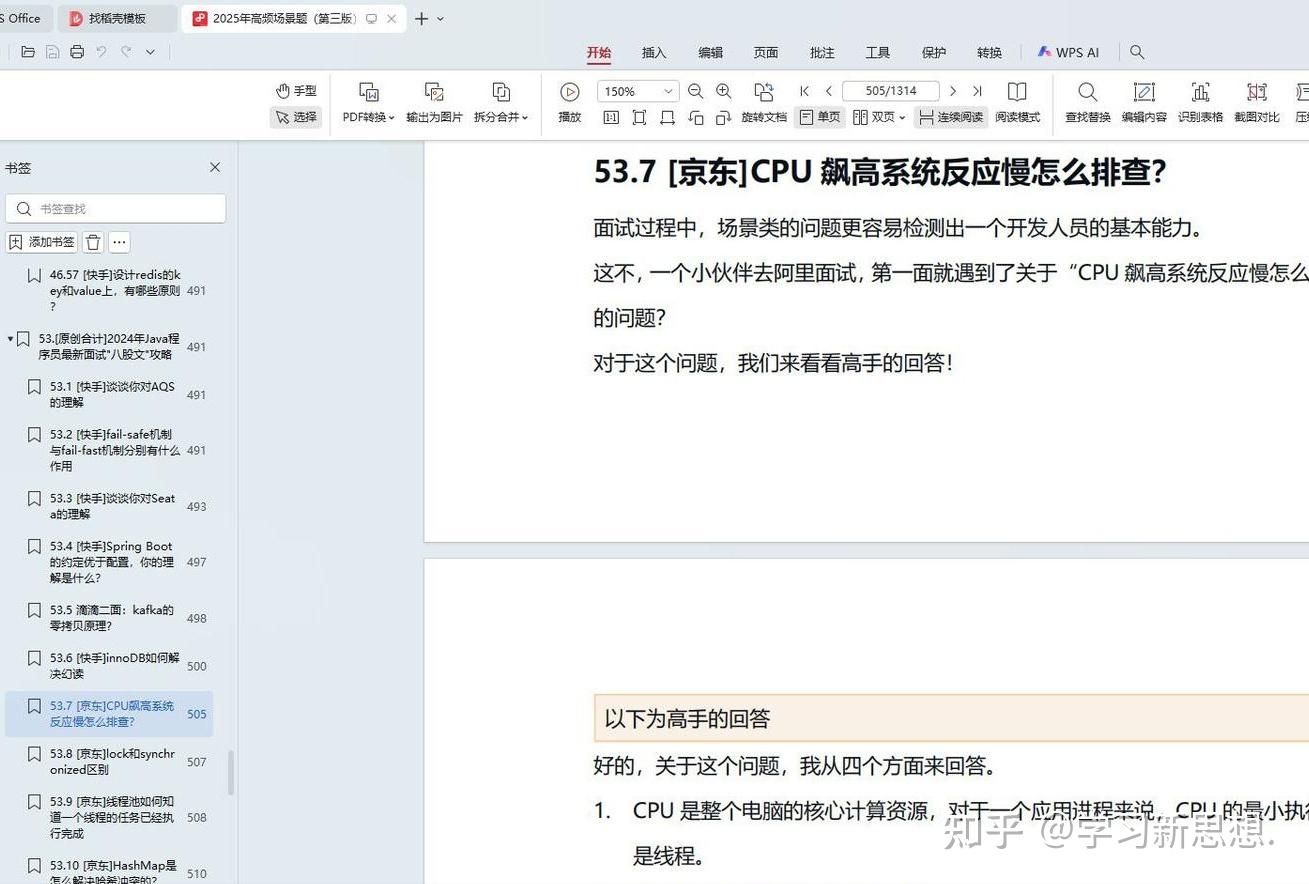Open the 批注 ribbon tab
1309x884 pixels.
822,53
